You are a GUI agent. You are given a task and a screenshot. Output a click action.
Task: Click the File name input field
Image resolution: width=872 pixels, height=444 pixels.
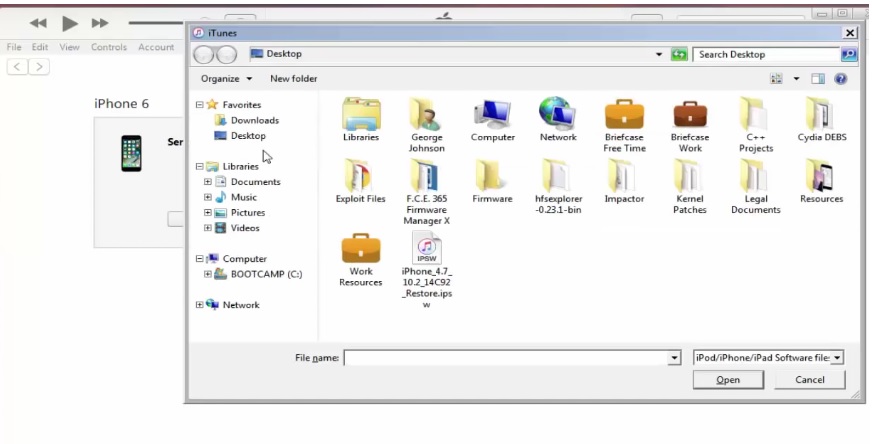click(x=506, y=358)
